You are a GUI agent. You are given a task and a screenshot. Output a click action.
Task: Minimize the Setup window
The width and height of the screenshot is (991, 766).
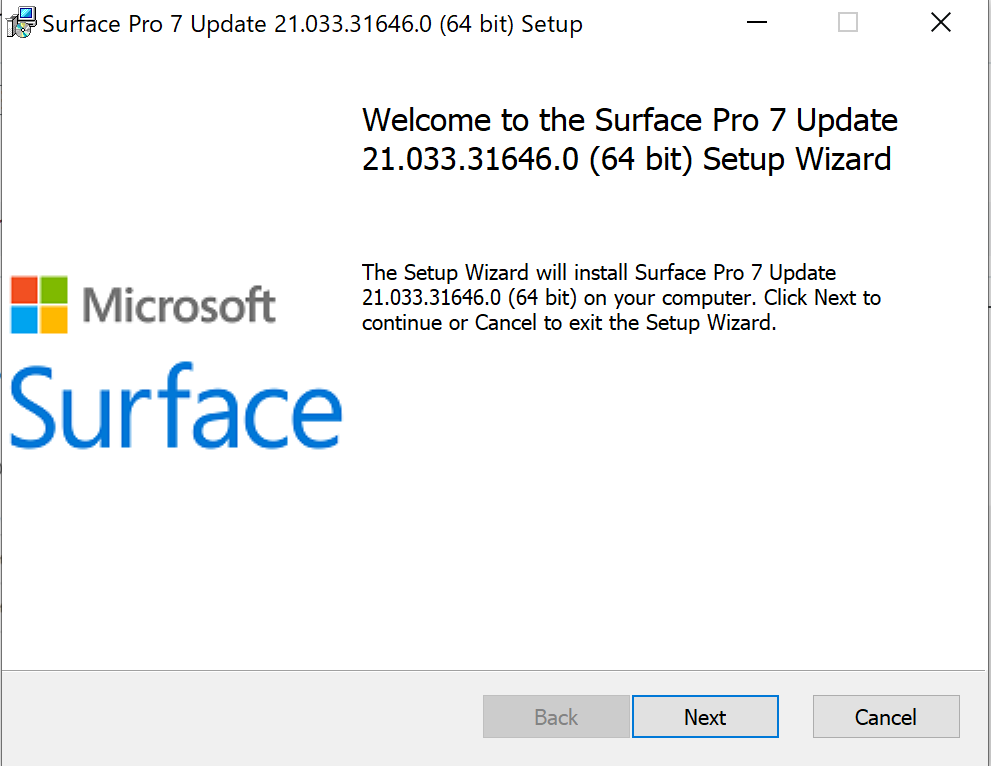(x=757, y=23)
